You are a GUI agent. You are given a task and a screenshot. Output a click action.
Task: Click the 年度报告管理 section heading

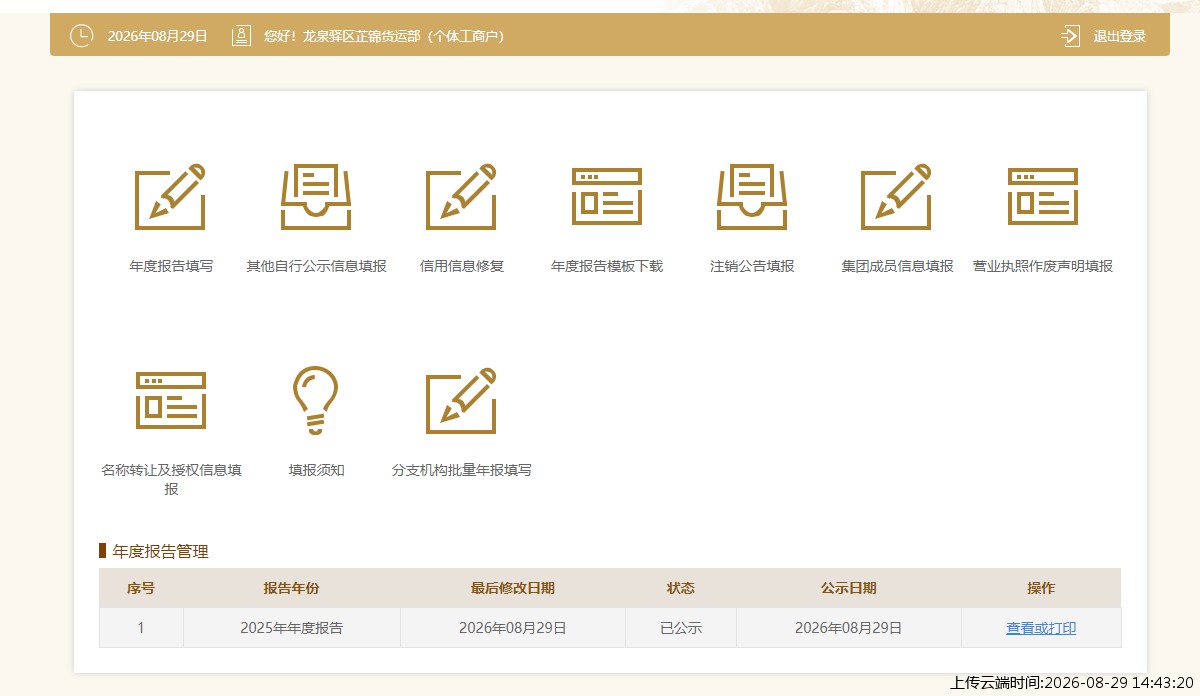click(x=160, y=551)
